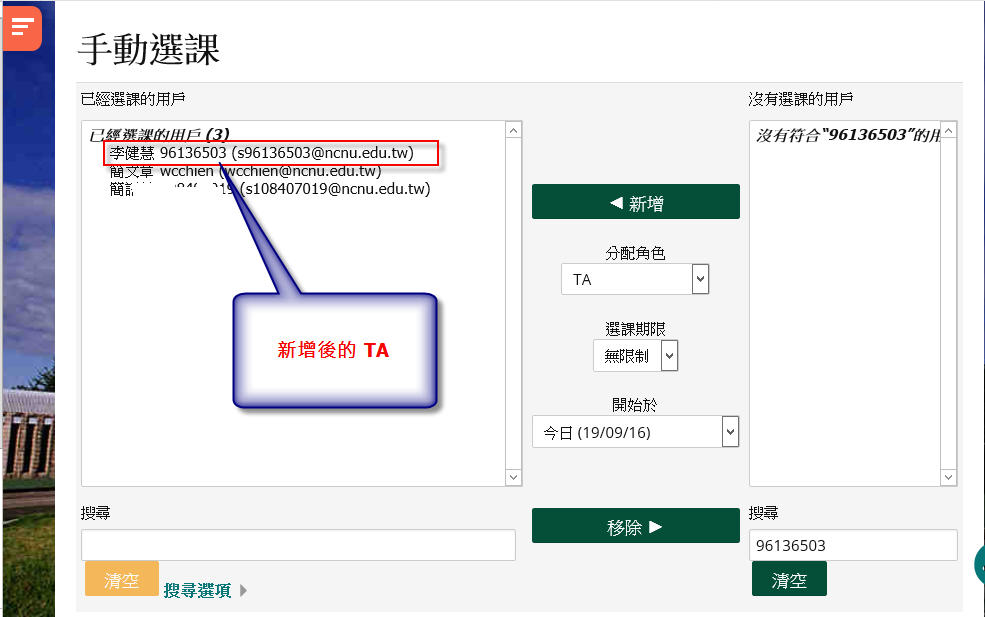Click the green 新增 button
The image size is (985, 617).
click(x=635, y=202)
